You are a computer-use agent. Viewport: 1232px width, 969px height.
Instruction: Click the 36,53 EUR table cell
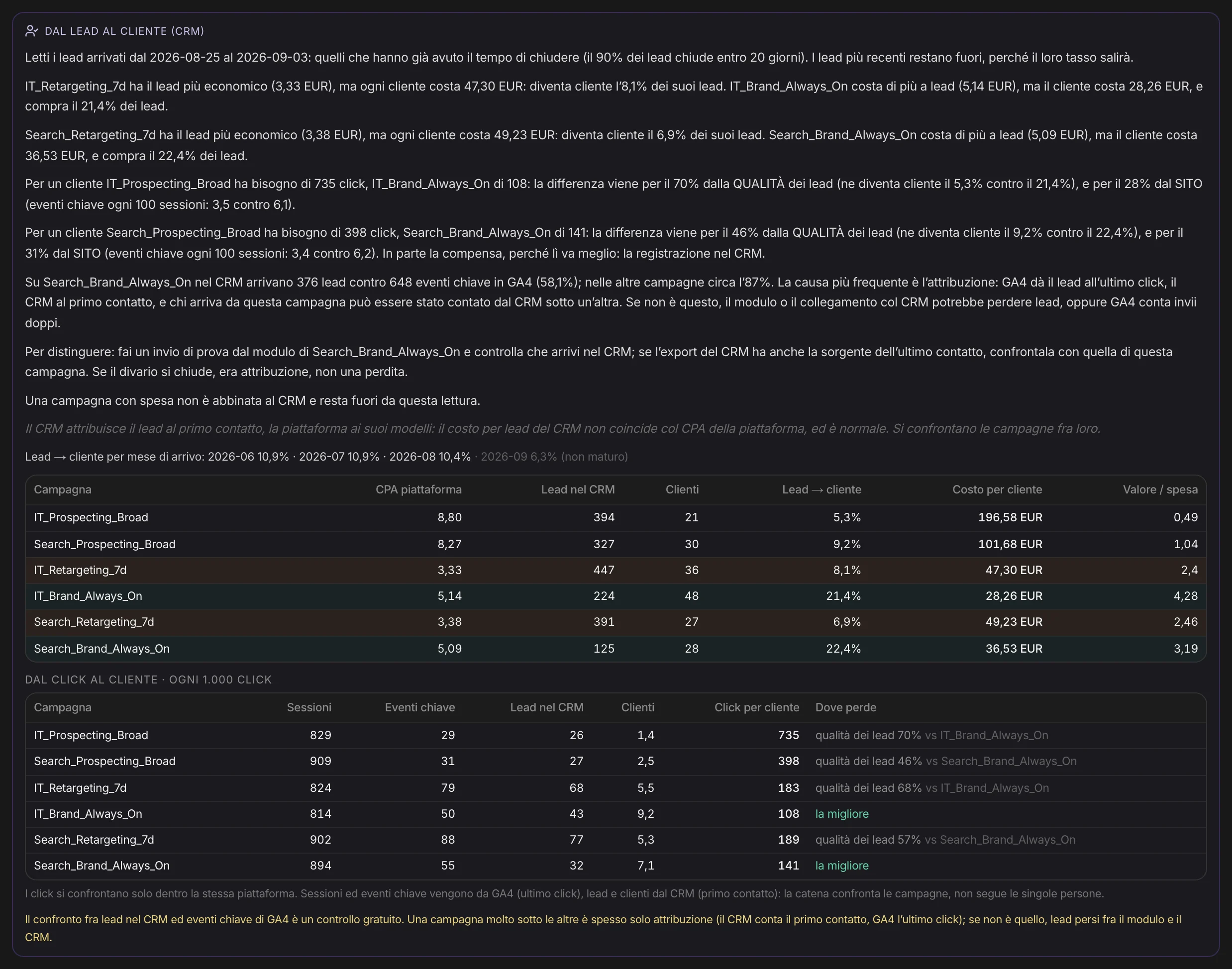pyautogui.click(x=1014, y=649)
